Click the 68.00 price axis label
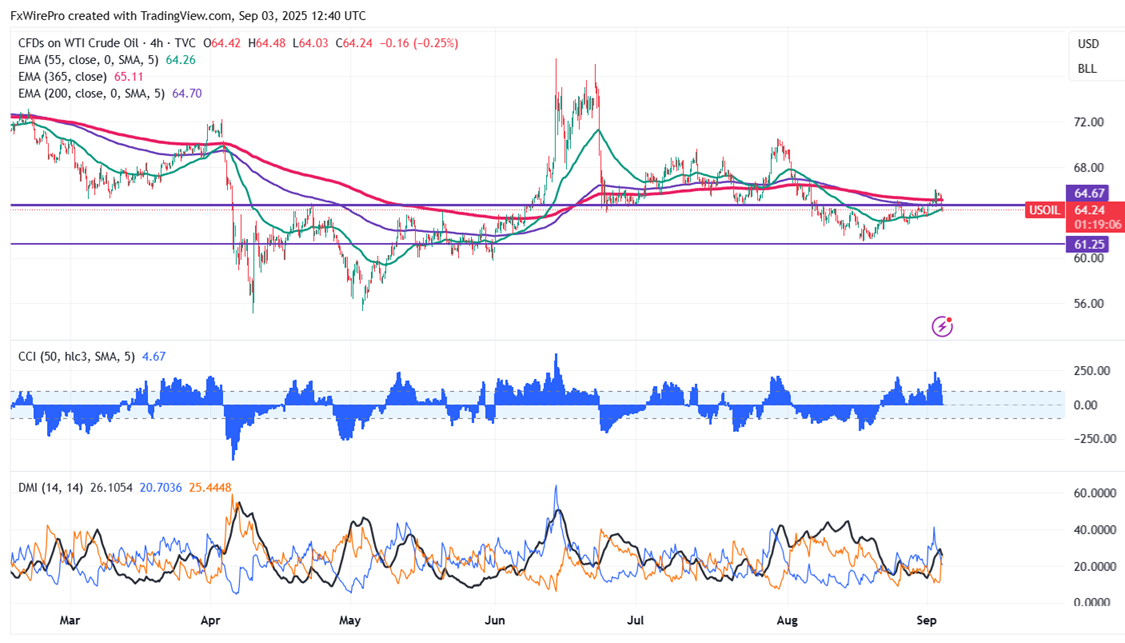This screenshot has height=643, width=1125. coord(1088,168)
